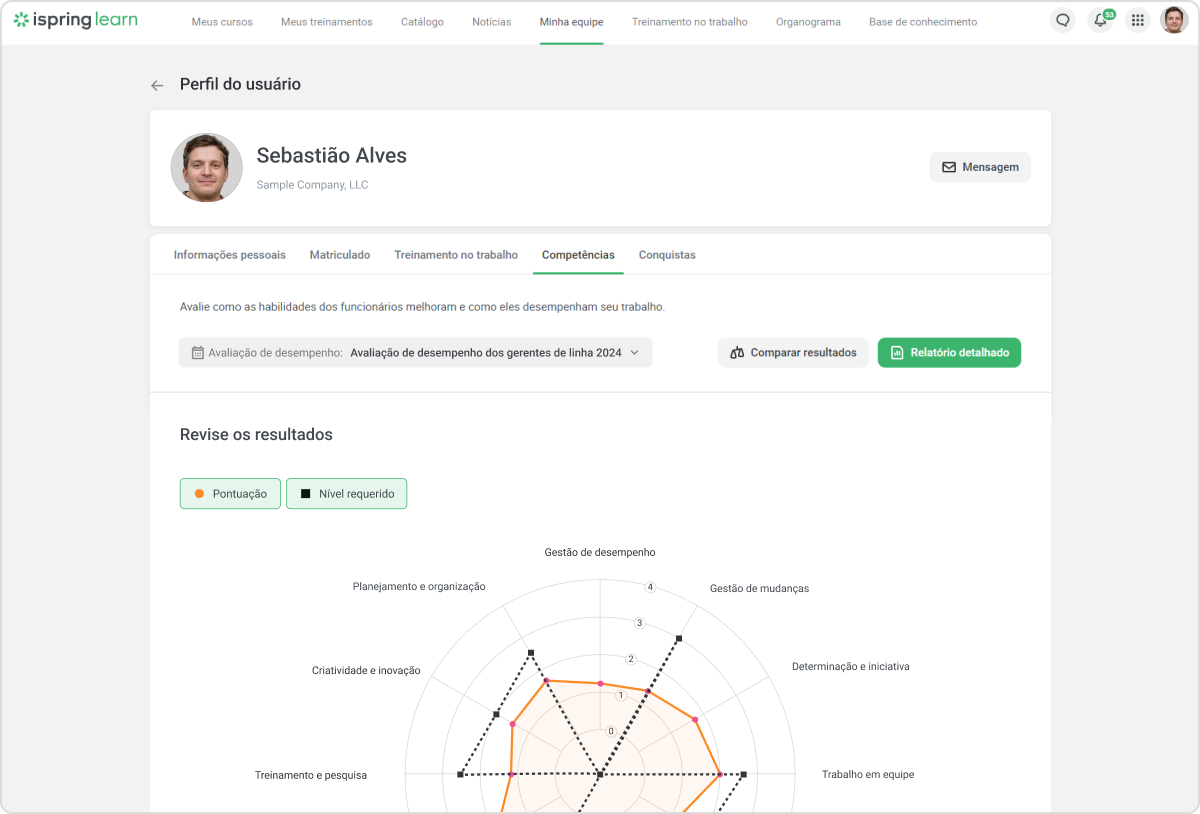Open the notifications bell icon

click(1100, 20)
